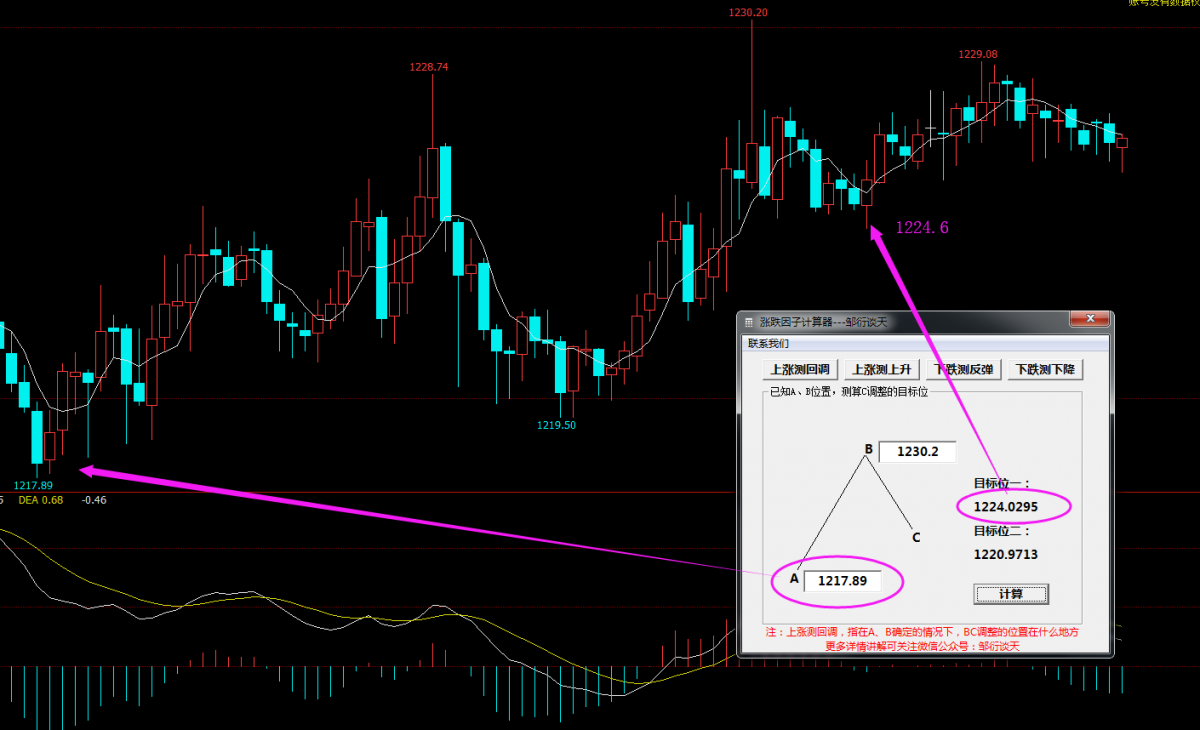Focus the B price field 1230.2

coord(917,452)
